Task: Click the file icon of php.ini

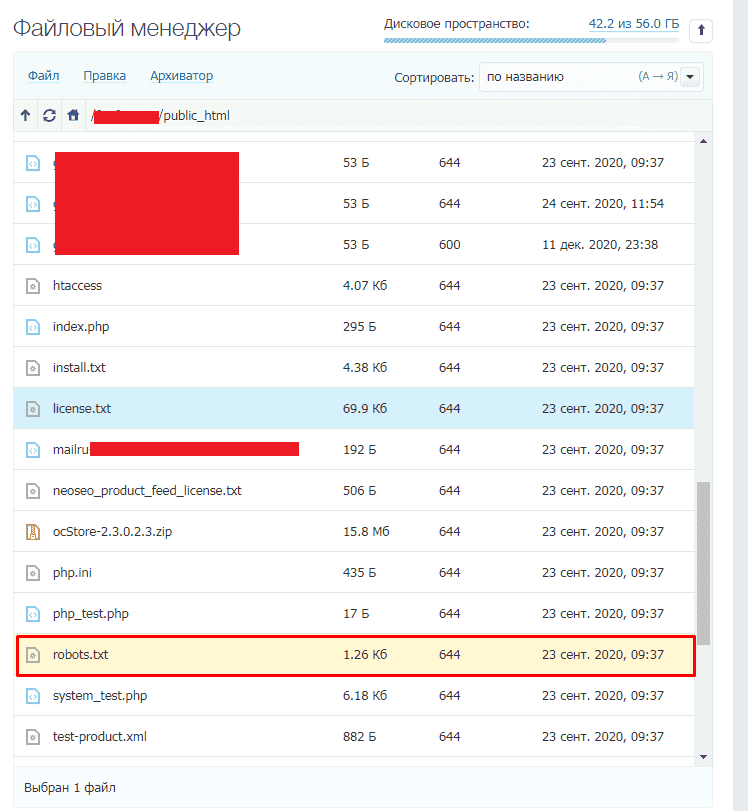Action: 33,573
